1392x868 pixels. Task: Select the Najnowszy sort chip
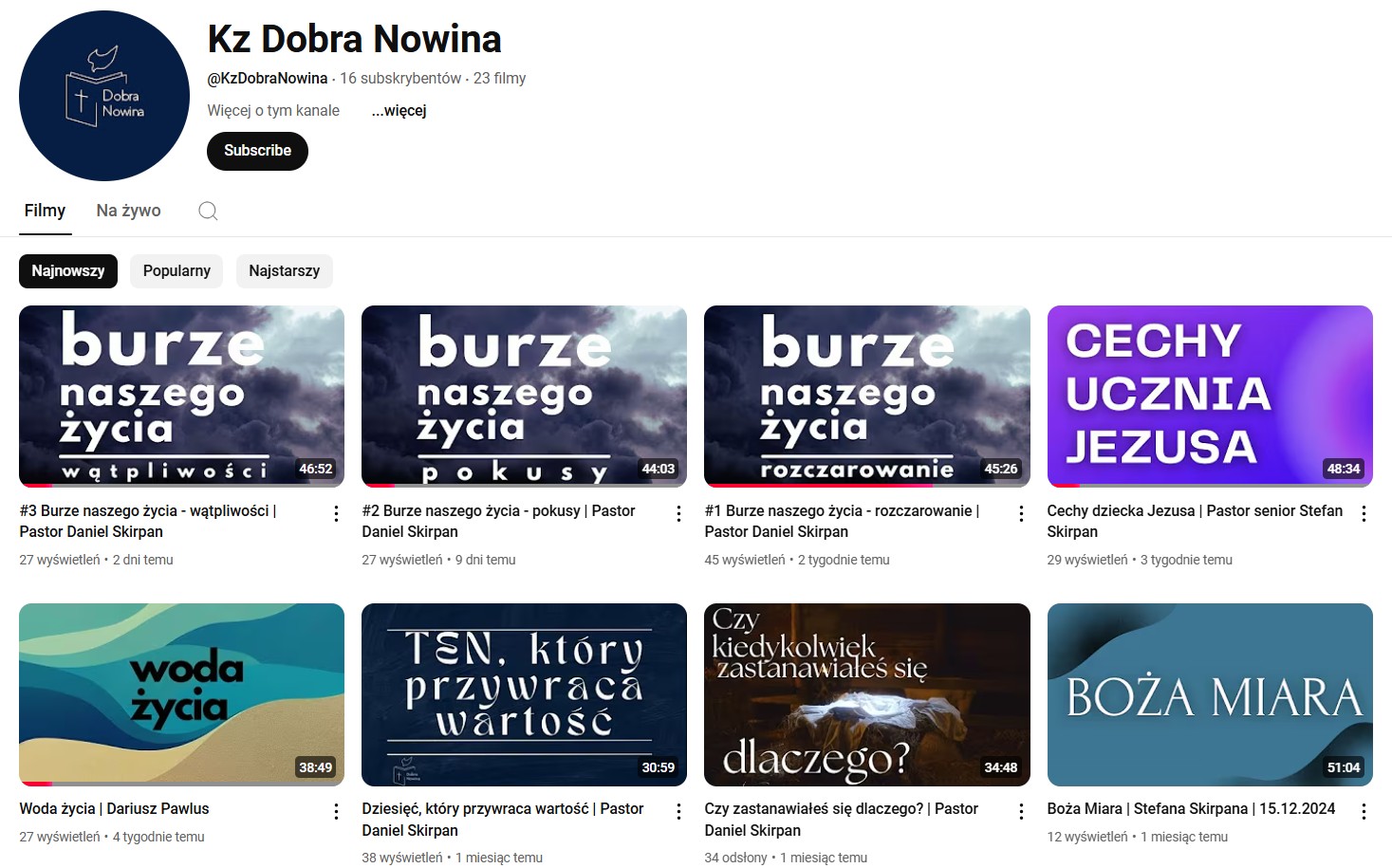(x=68, y=271)
